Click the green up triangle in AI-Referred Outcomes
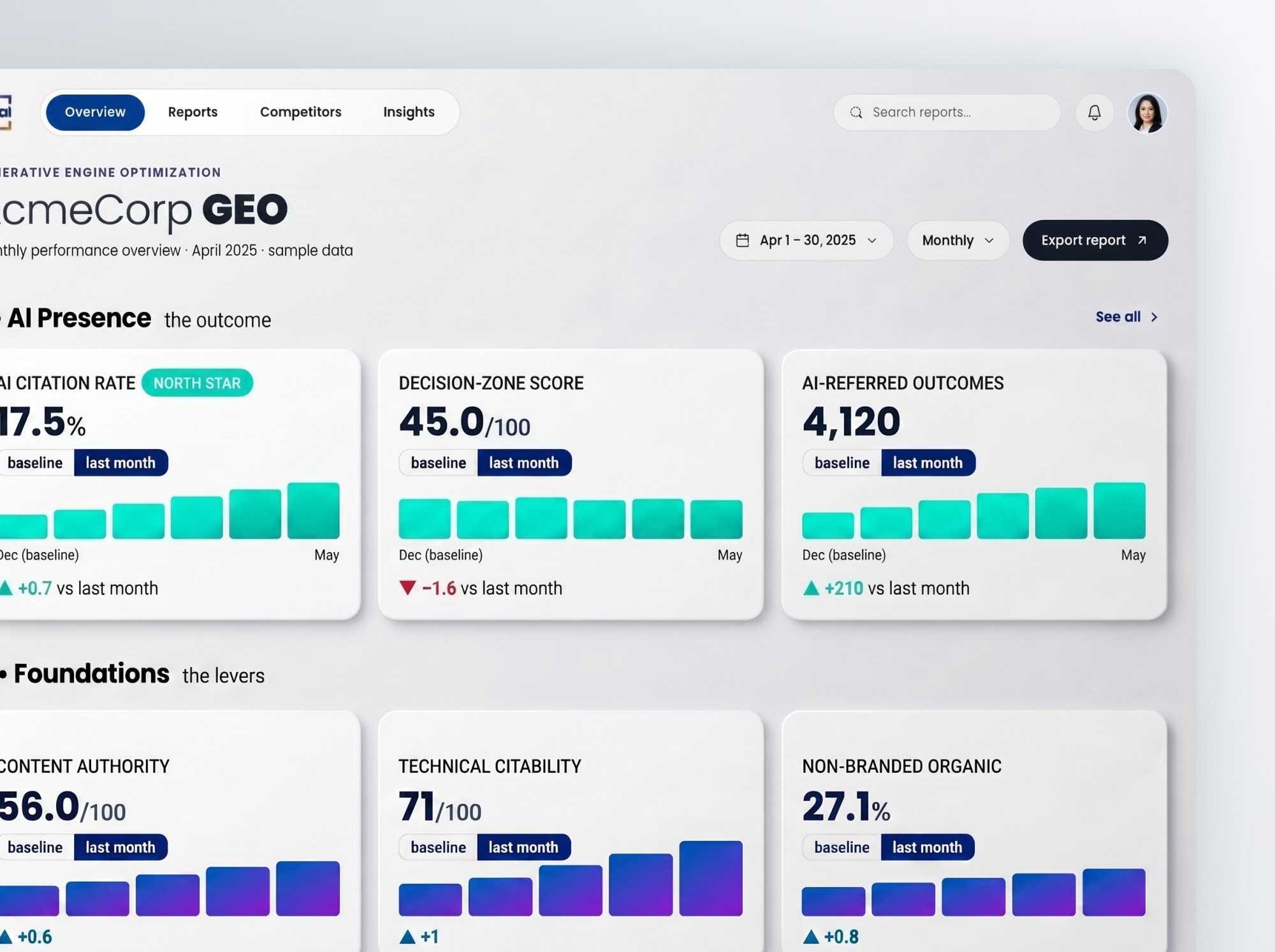The height and width of the screenshot is (952, 1275). coord(811,588)
